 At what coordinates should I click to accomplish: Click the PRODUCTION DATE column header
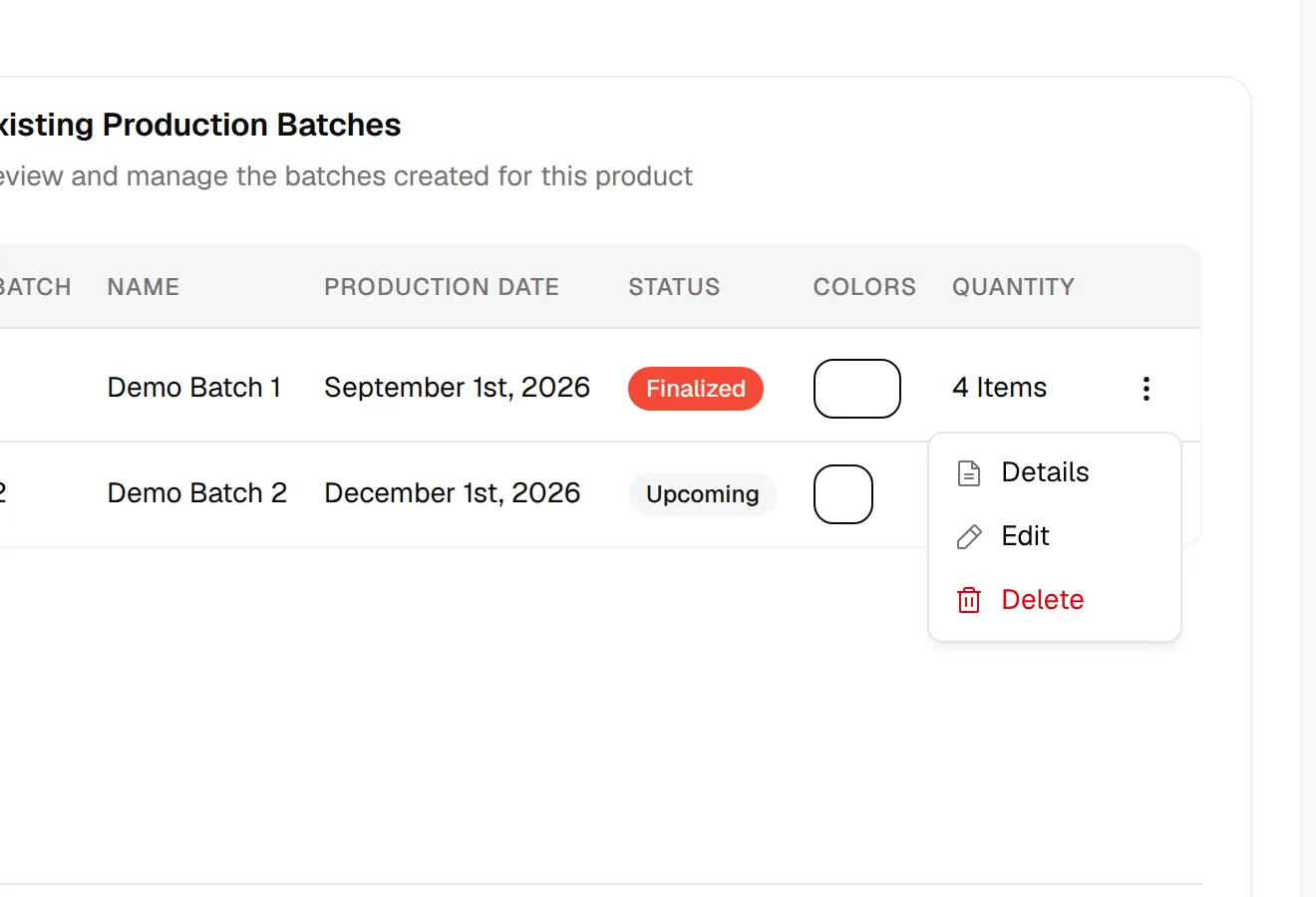point(442,287)
